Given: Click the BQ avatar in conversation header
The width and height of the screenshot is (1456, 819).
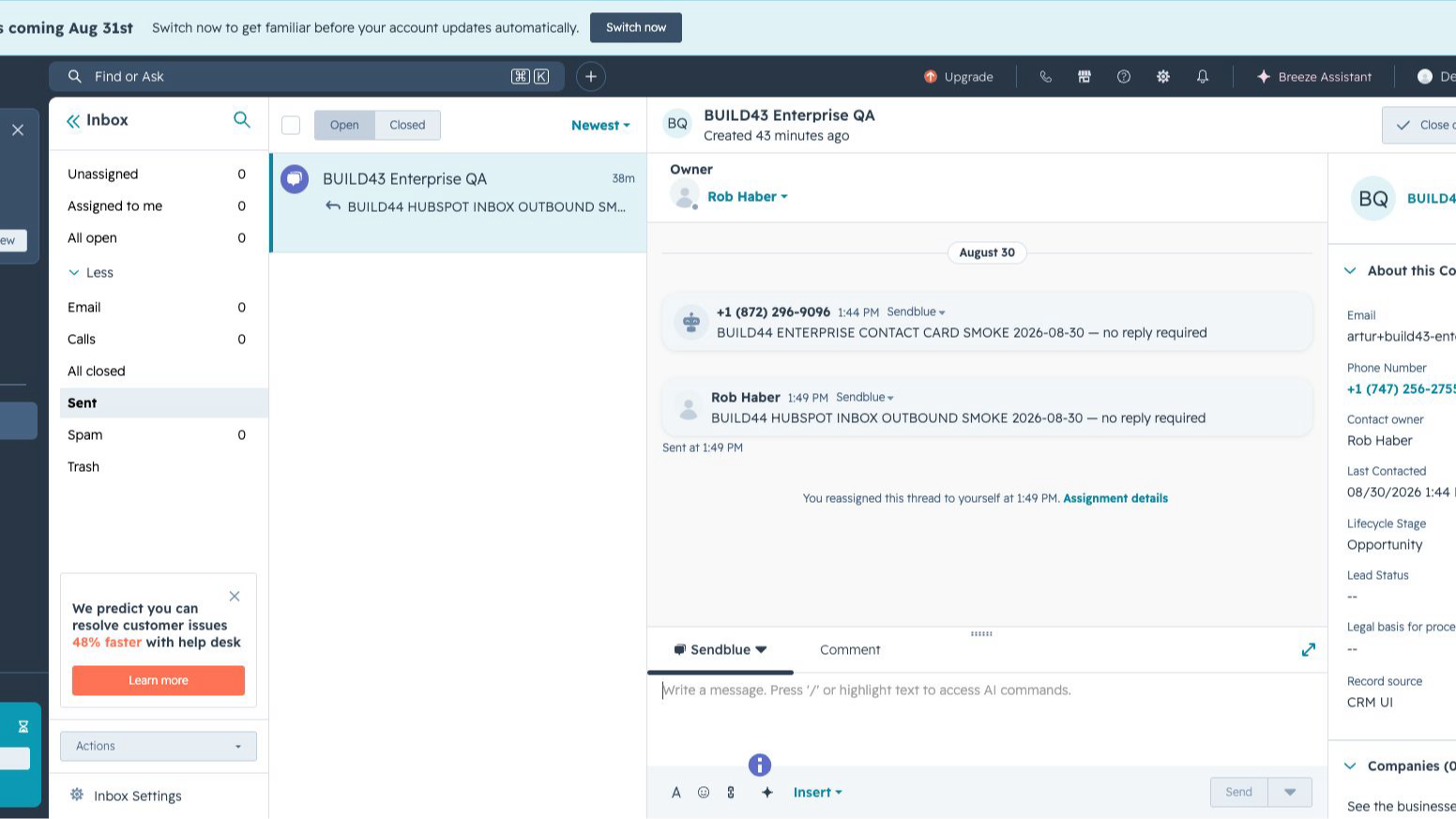Looking at the screenshot, I should pyautogui.click(x=677, y=124).
